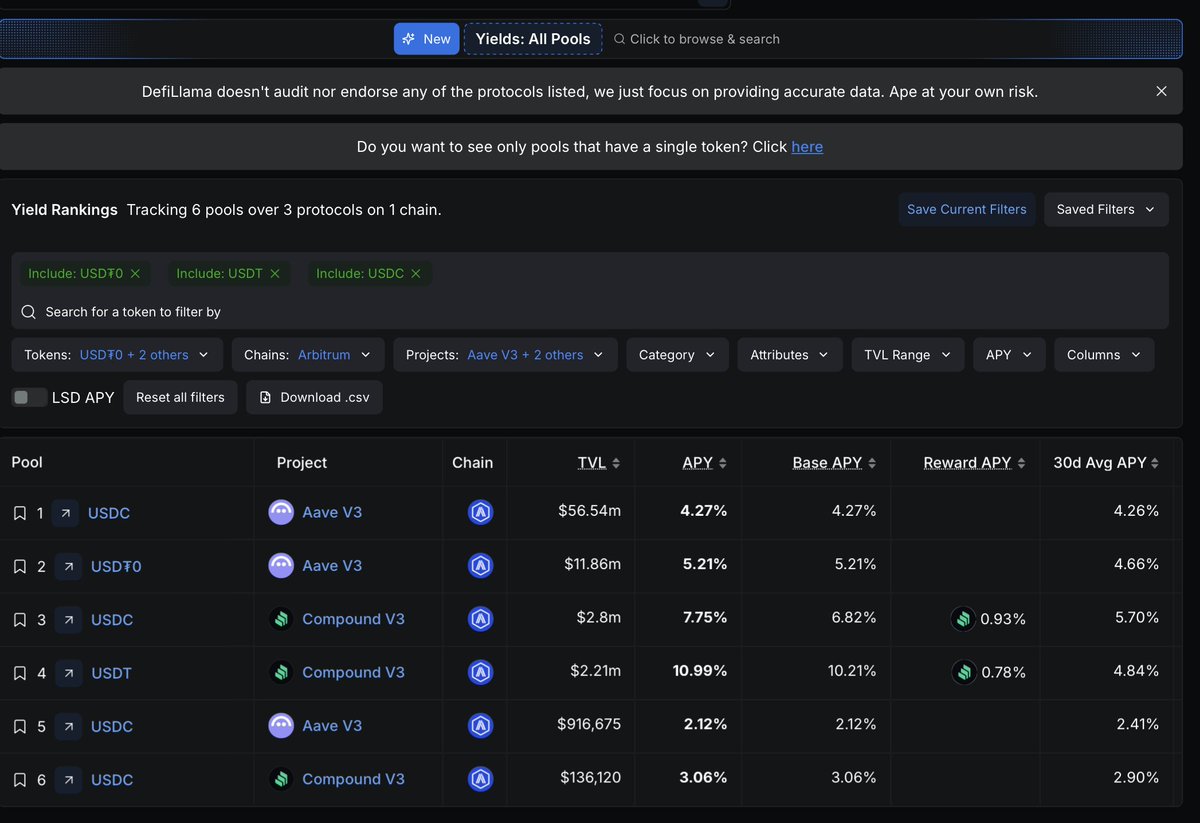Click Reset all filters
Screen dimensions: 1200x823
[x=180, y=397]
